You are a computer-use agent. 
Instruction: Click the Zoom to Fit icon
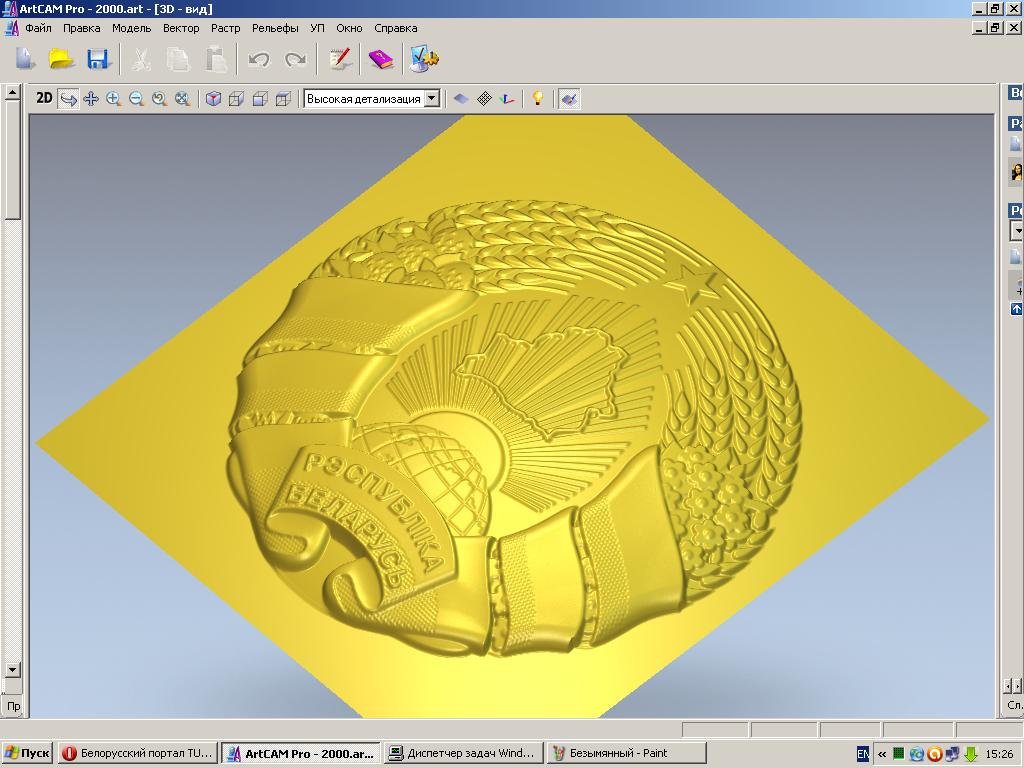point(183,99)
